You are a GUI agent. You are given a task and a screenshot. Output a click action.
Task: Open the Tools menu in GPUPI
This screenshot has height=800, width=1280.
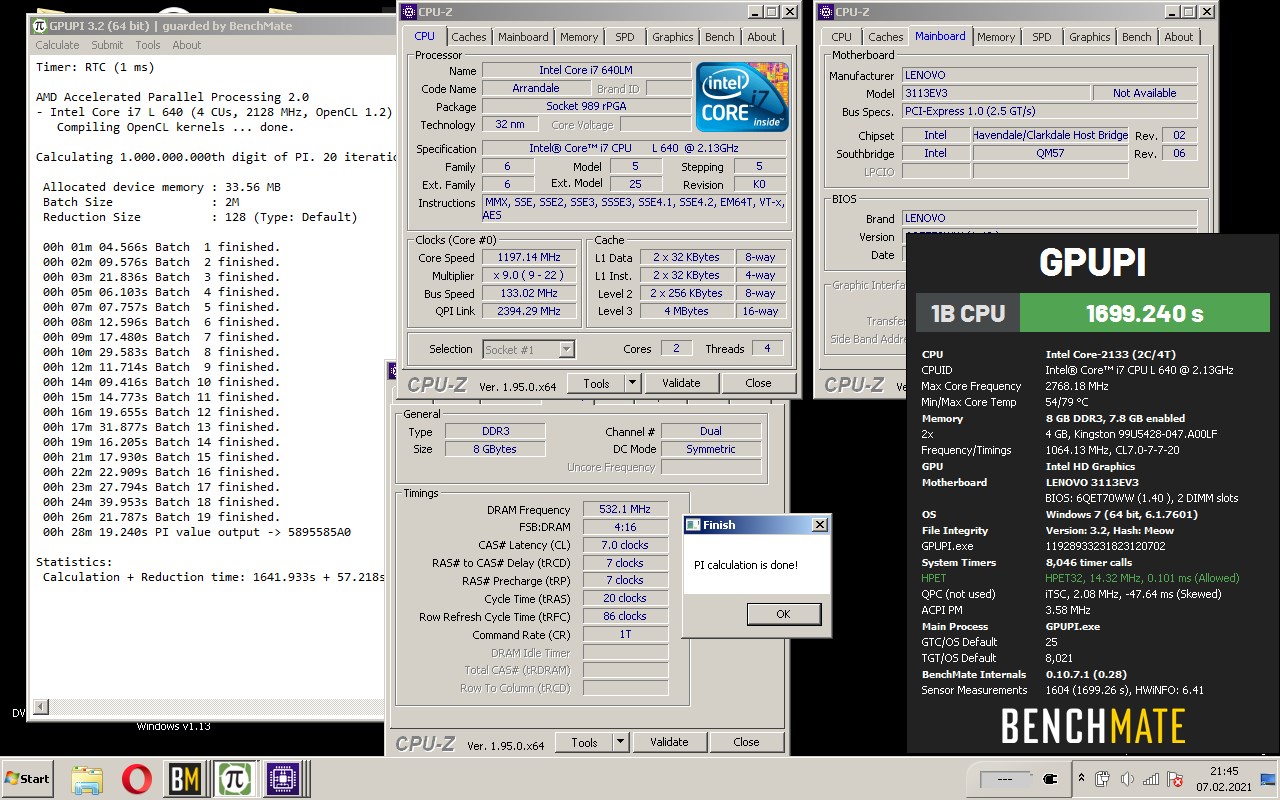point(148,45)
